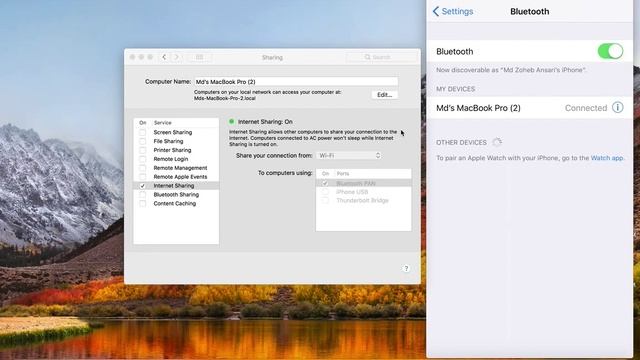The height and width of the screenshot is (360, 640).
Task: Open the Watch app link
Action: [x=607, y=158]
